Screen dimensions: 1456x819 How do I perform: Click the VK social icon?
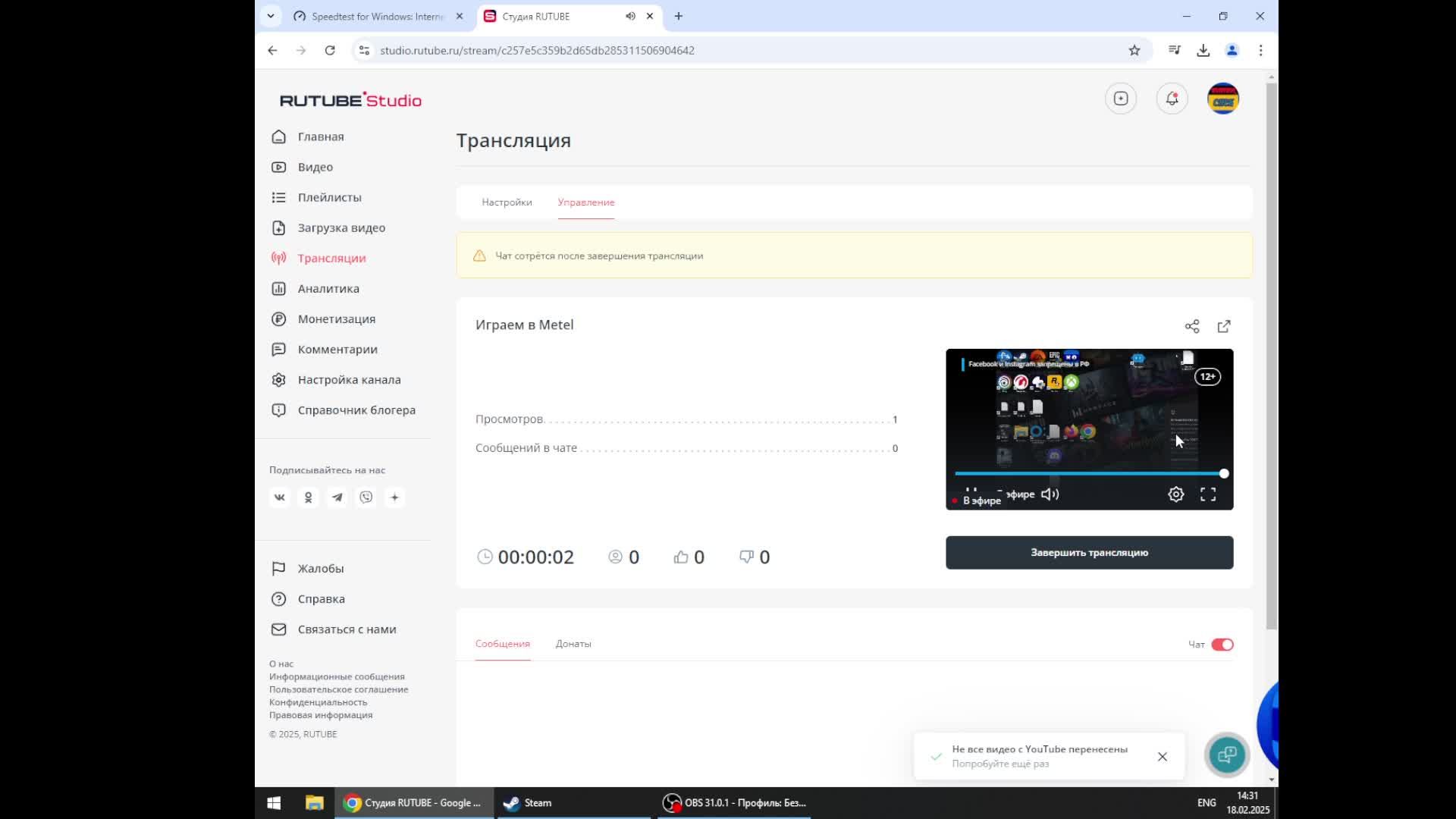[x=280, y=497]
